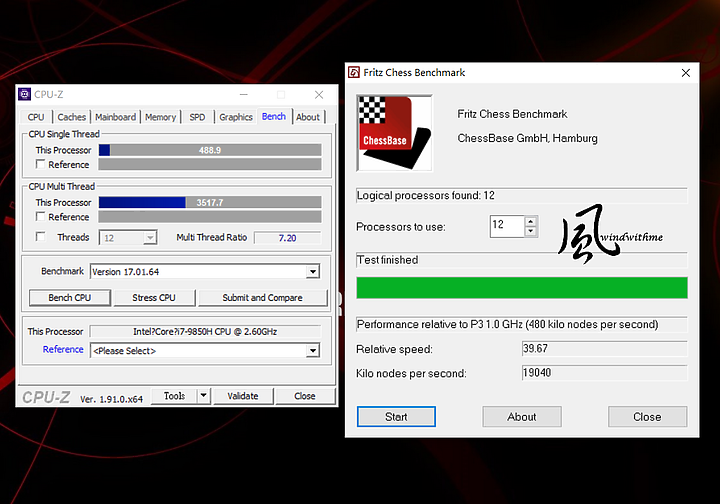This screenshot has width=720, height=504.
Task: Switch to the Caches tab
Action: pyautogui.click(x=72, y=117)
